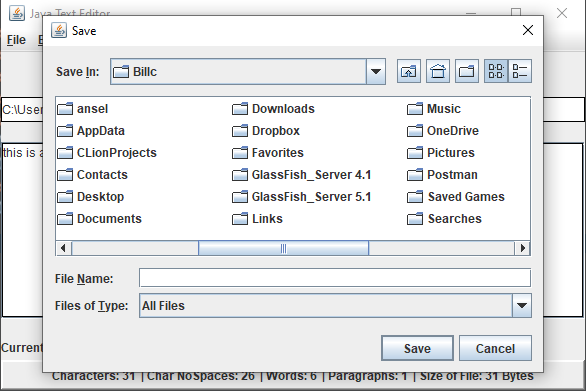This screenshot has height=391, width=586.
Task: Close the Save dialog window
Action: 528,30
